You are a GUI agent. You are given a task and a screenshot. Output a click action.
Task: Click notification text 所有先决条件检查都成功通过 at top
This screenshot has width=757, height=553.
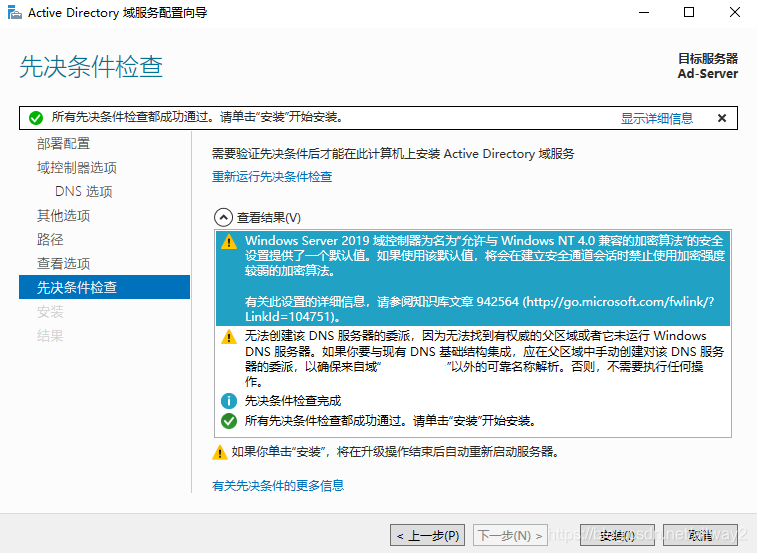(197, 117)
